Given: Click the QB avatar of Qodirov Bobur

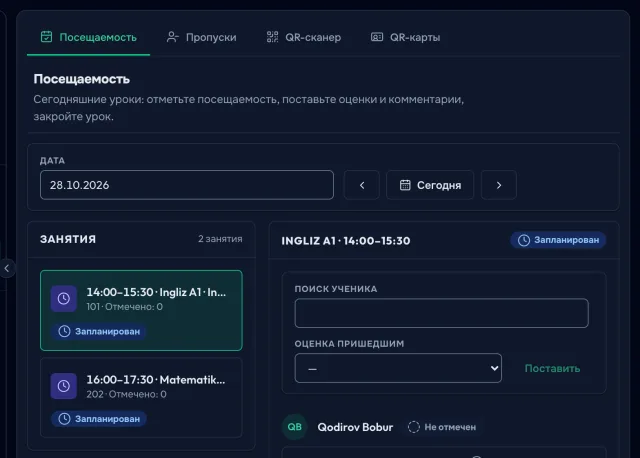Looking at the screenshot, I should point(294,427).
